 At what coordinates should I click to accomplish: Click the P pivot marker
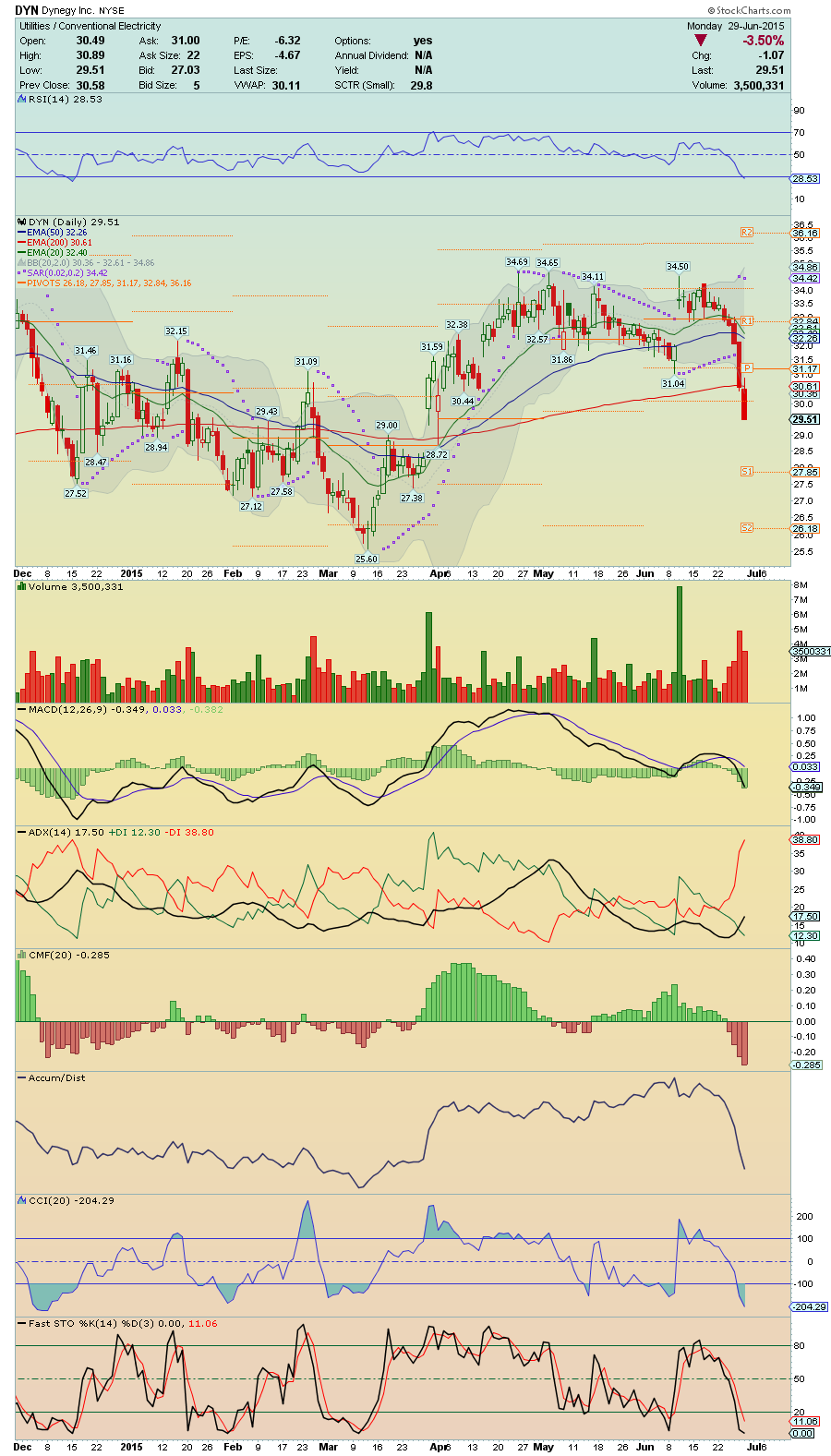(x=747, y=368)
